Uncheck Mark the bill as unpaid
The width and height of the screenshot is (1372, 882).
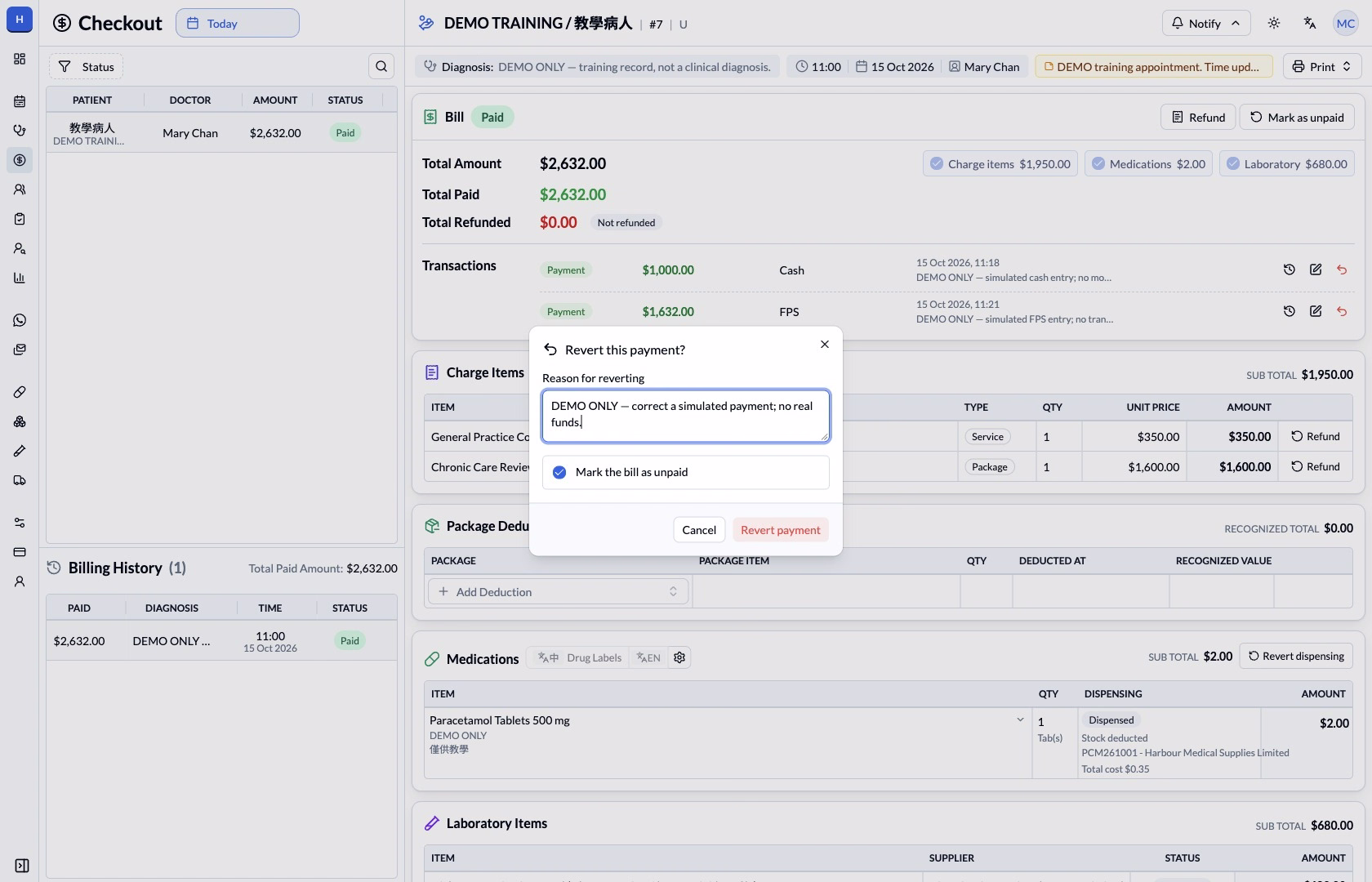[559, 472]
